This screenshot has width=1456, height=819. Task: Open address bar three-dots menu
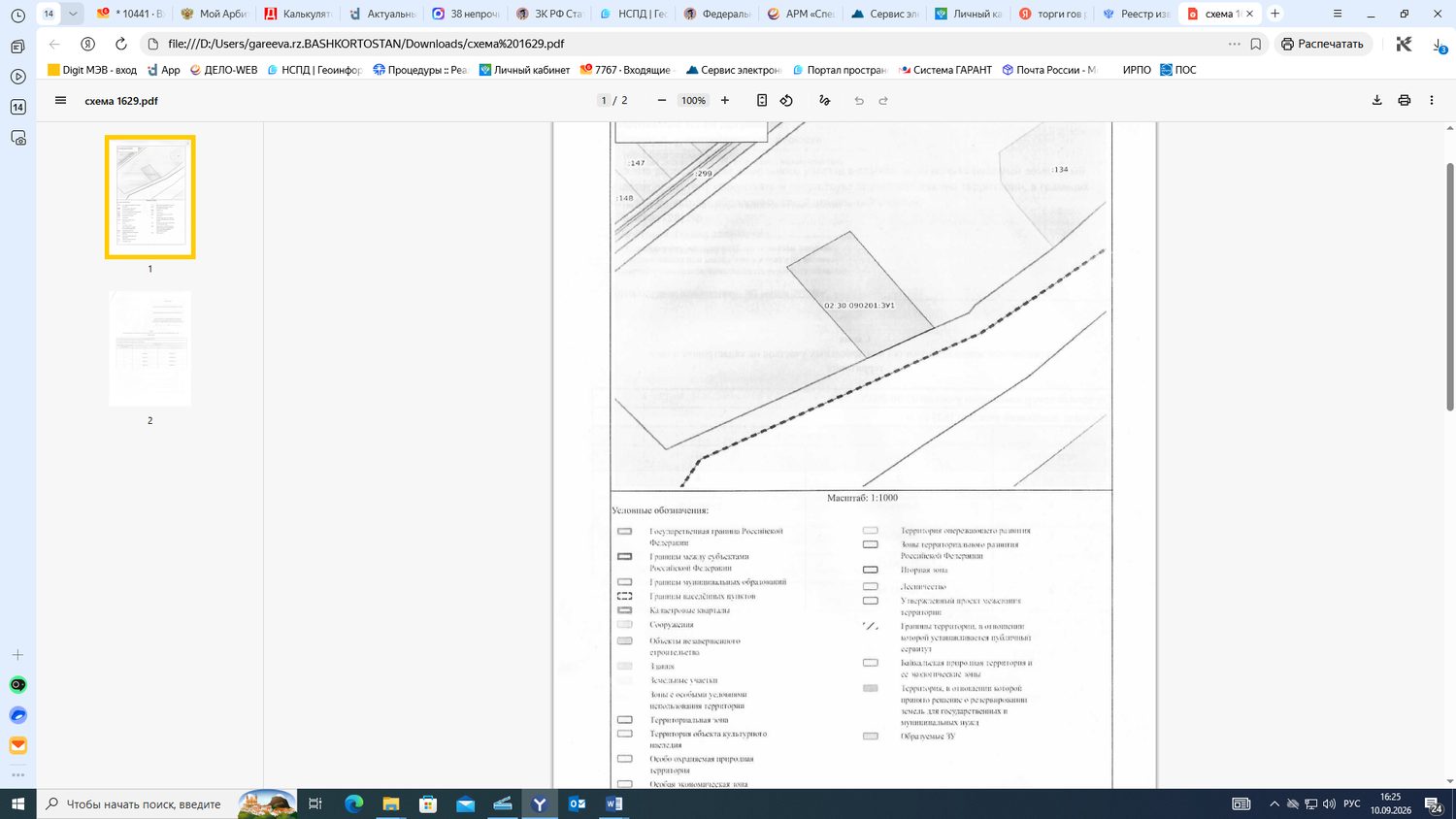[1234, 44]
